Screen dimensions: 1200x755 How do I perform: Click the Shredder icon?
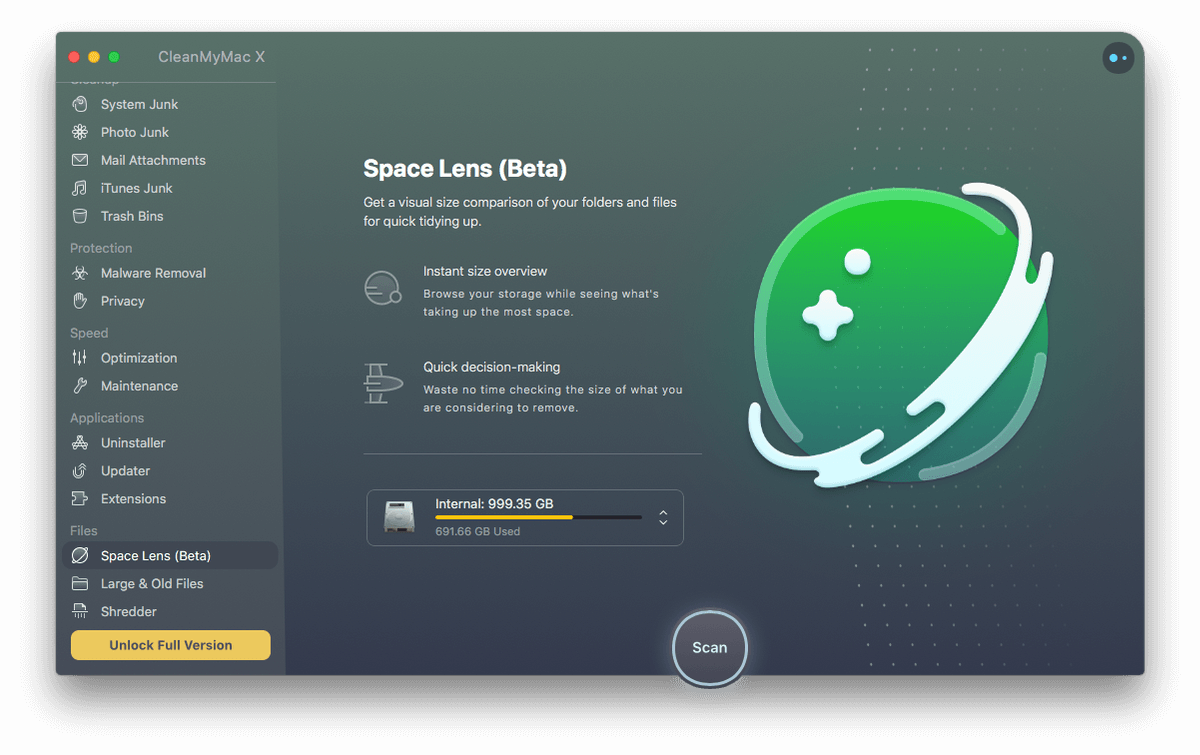point(80,612)
